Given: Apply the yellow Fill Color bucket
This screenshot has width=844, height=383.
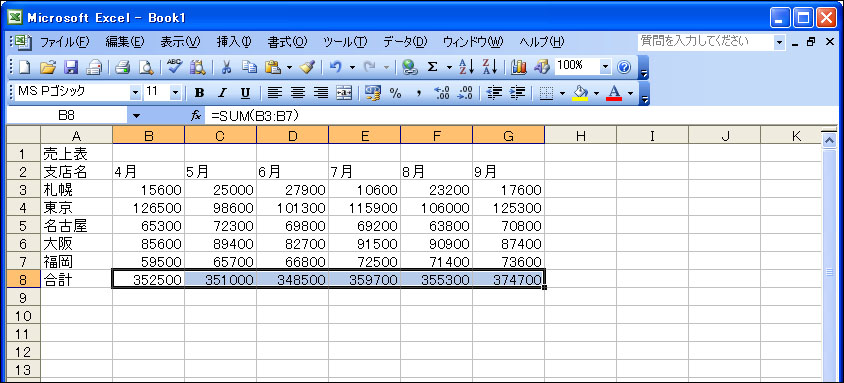Looking at the screenshot, I should (580, 93).
